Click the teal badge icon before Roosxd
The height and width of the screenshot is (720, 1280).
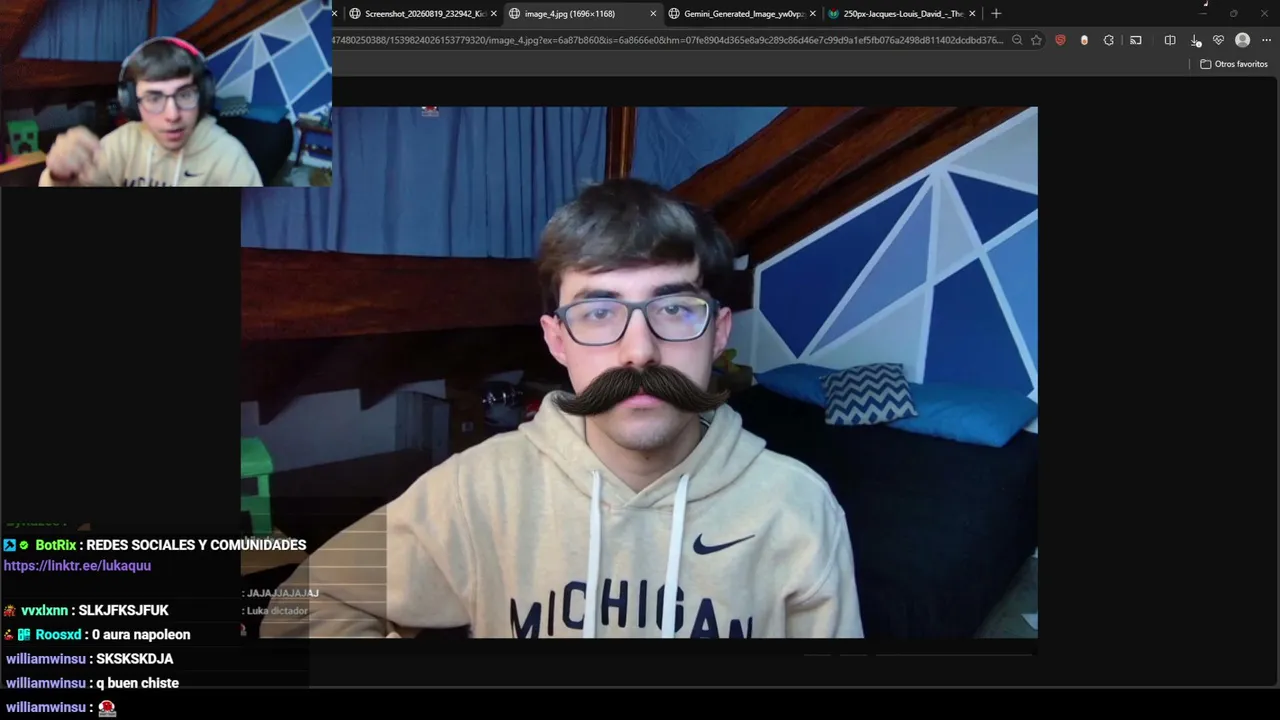click(24, 635)
